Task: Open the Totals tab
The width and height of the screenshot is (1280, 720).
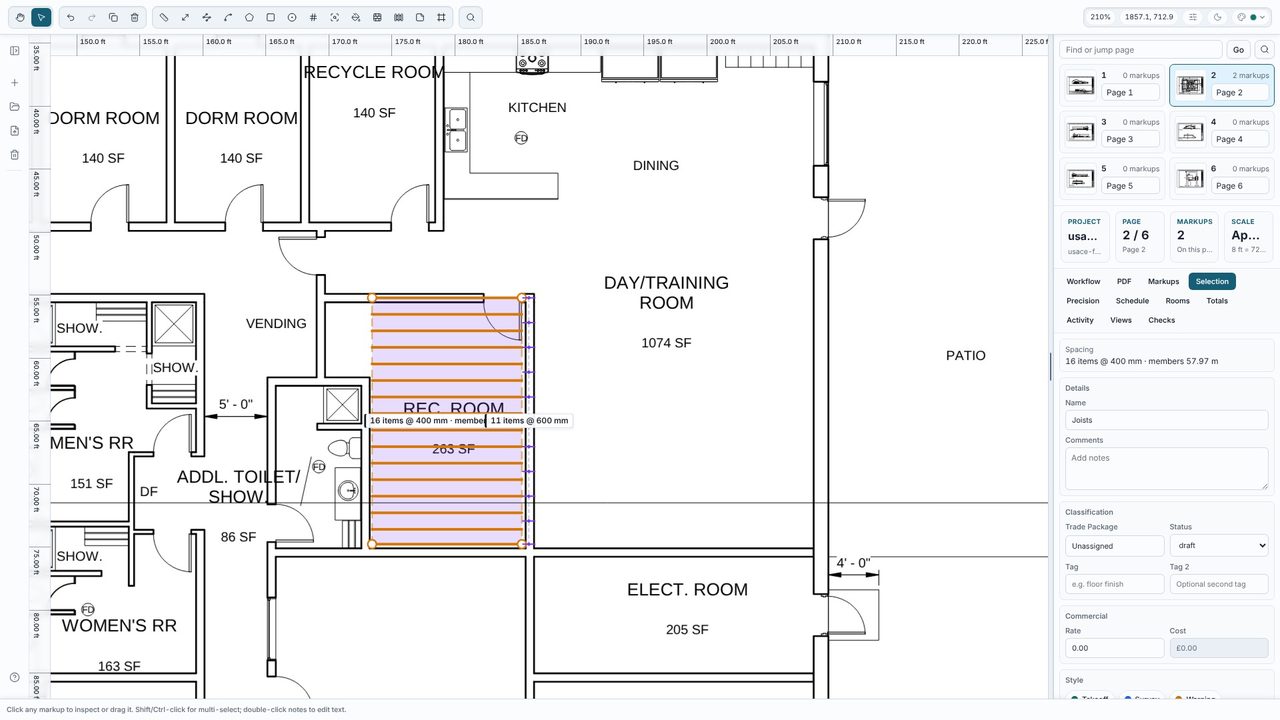Action: (1217, 301)
